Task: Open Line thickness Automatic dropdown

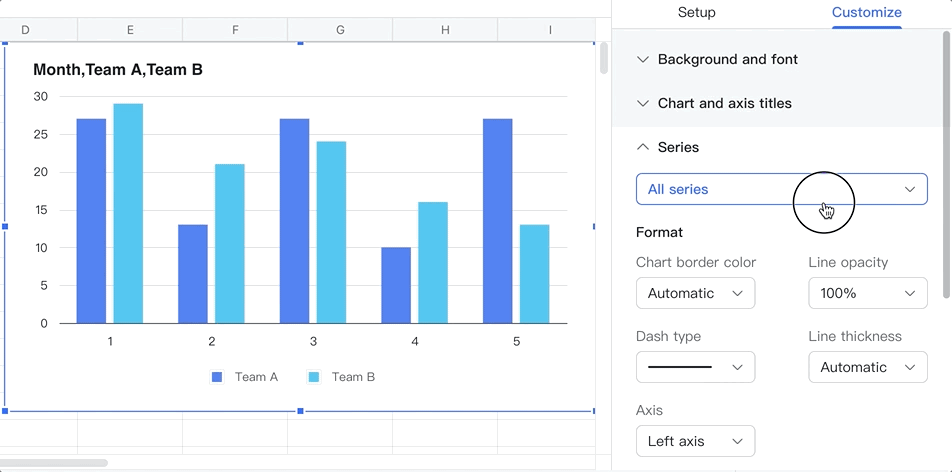Action: pyautogui.click(x=867, y=367)
